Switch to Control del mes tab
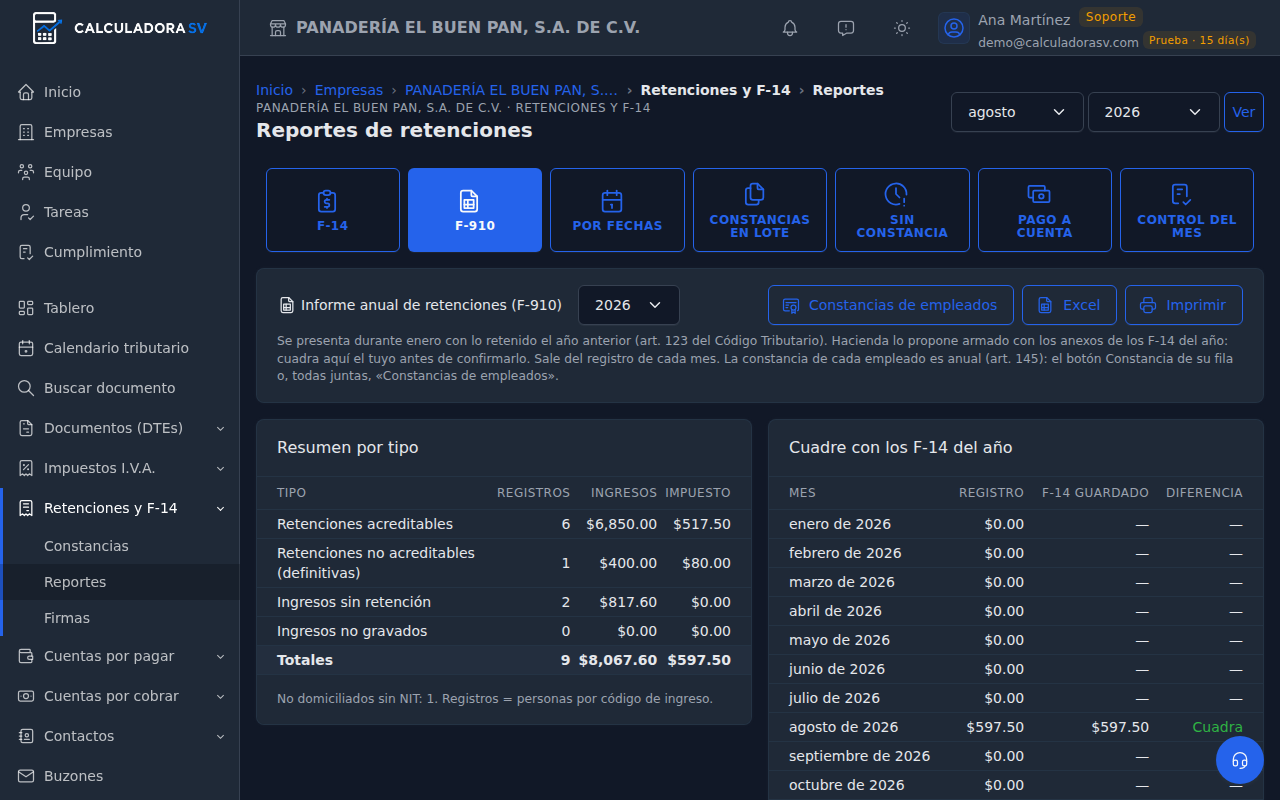Image resolution: width=1280 pixels, height=800 pixels. 1187,210
